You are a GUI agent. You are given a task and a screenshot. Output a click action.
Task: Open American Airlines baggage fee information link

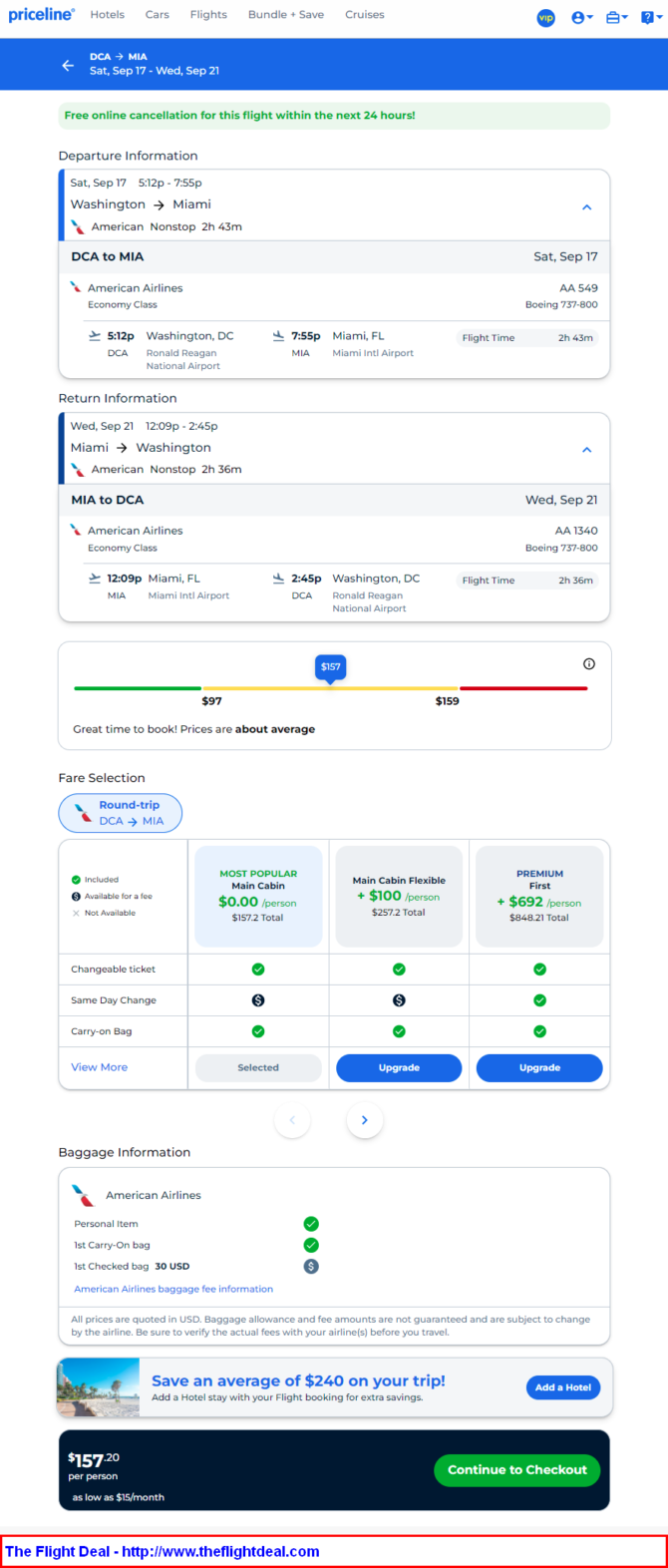(x=173, y=1289)
